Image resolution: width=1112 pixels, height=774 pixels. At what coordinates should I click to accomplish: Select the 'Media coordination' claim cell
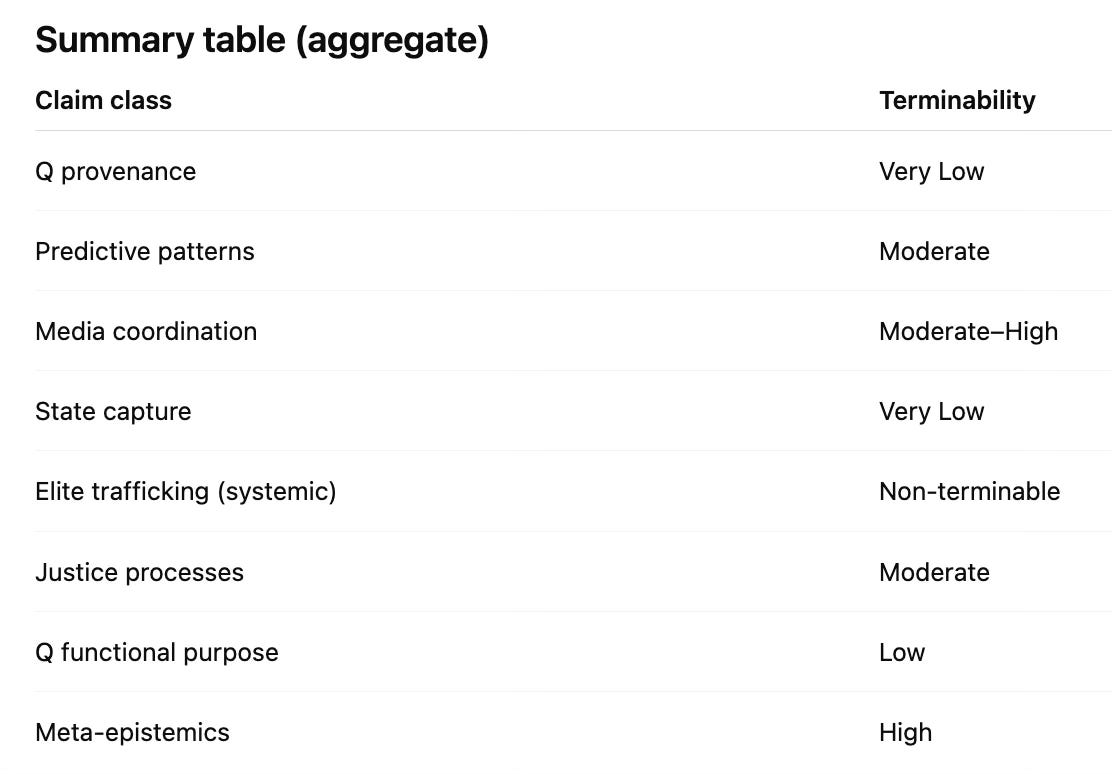coord(146,331)
